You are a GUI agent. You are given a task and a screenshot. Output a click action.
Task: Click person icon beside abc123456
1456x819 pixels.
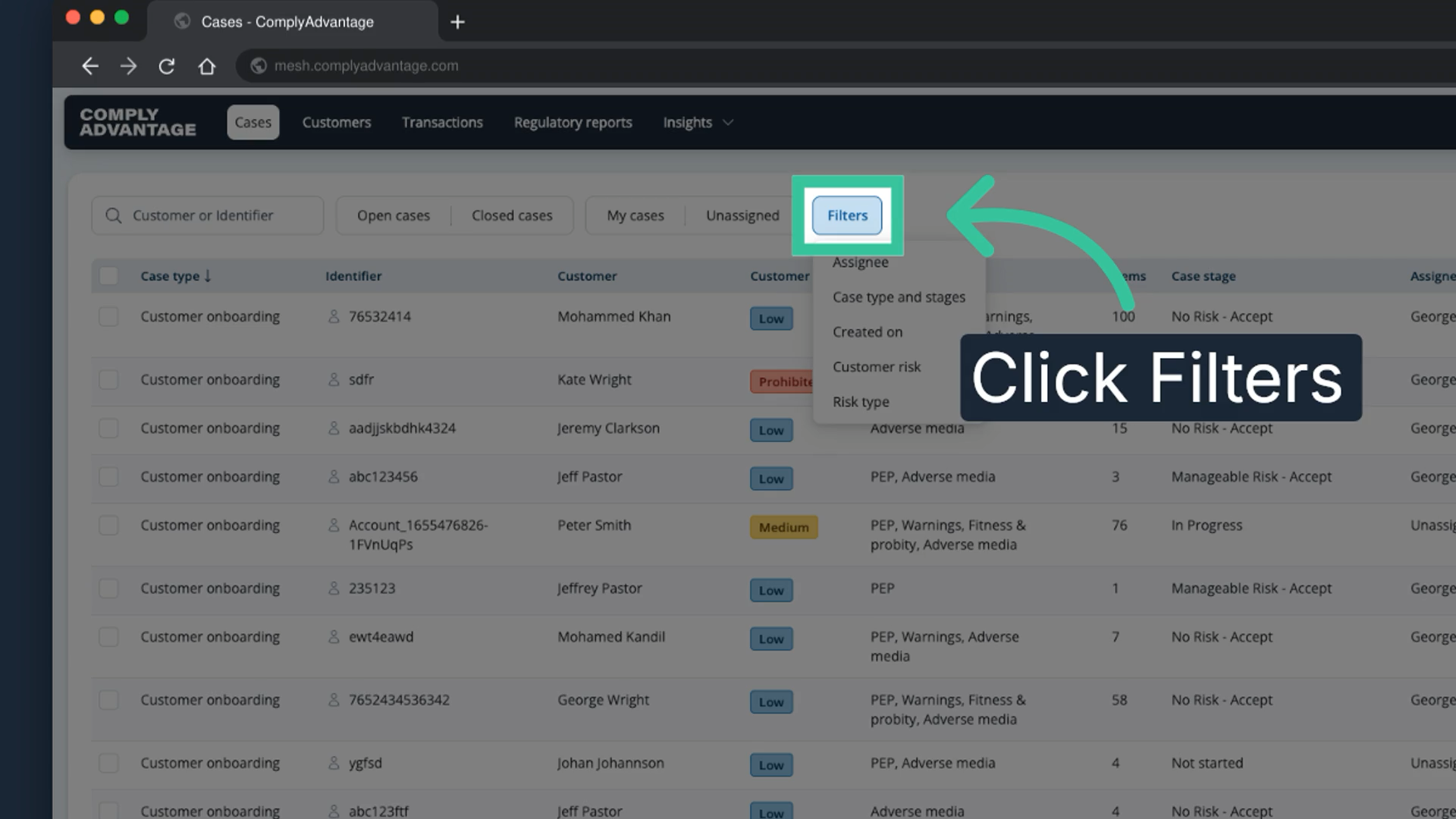[x=334, y=476]
